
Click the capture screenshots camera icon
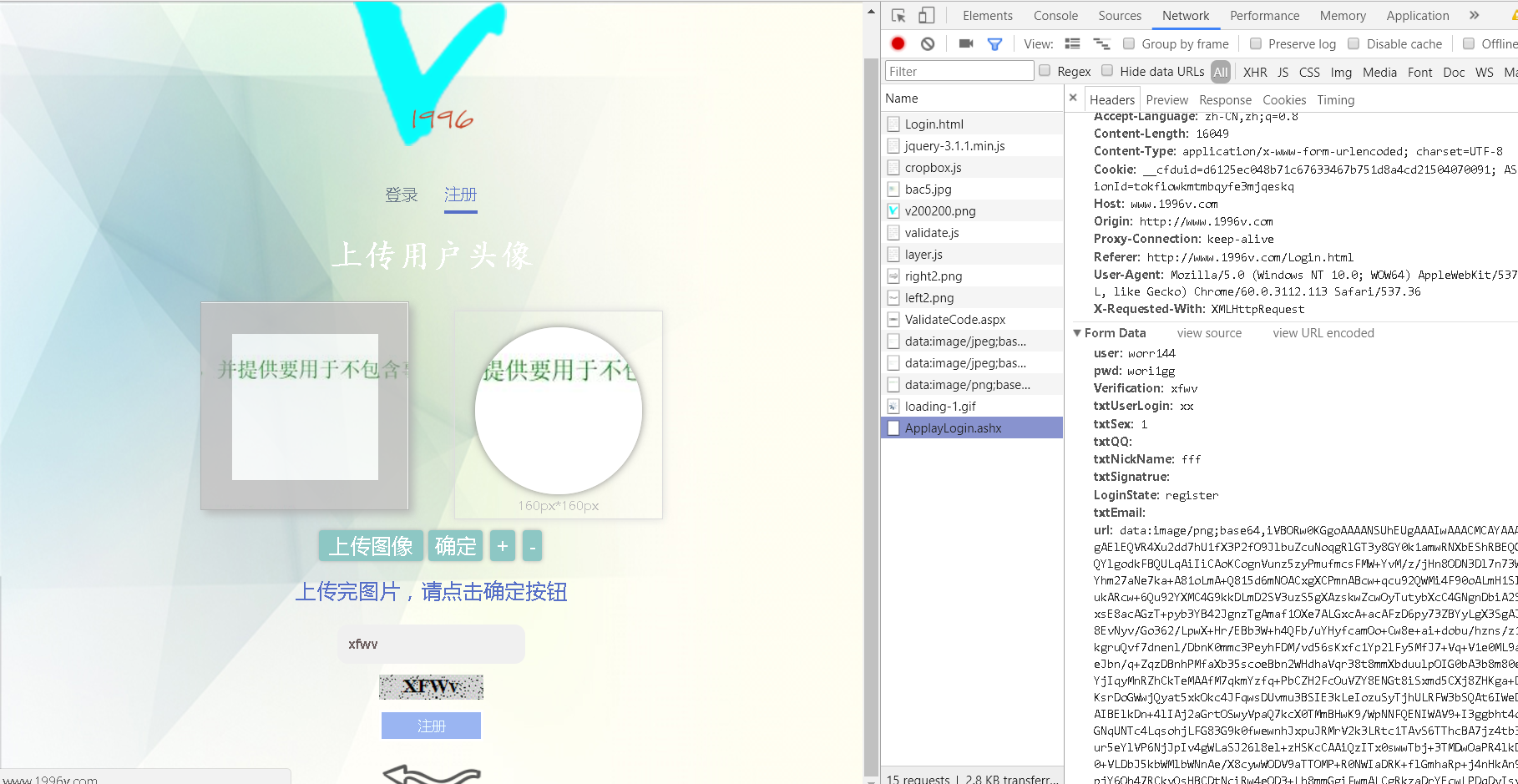(x=966, y=44)
